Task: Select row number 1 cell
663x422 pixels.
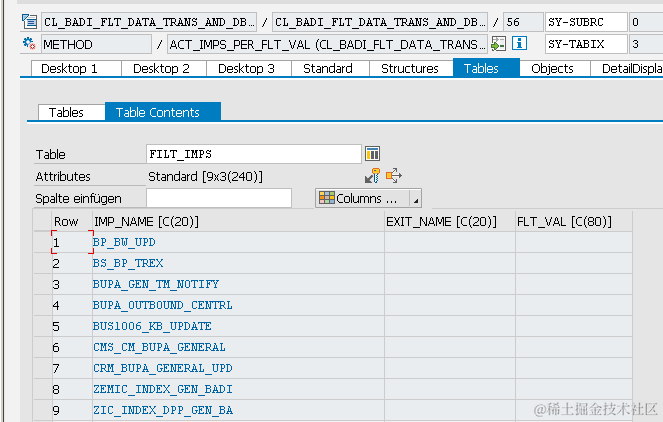Action: [72, 242]
